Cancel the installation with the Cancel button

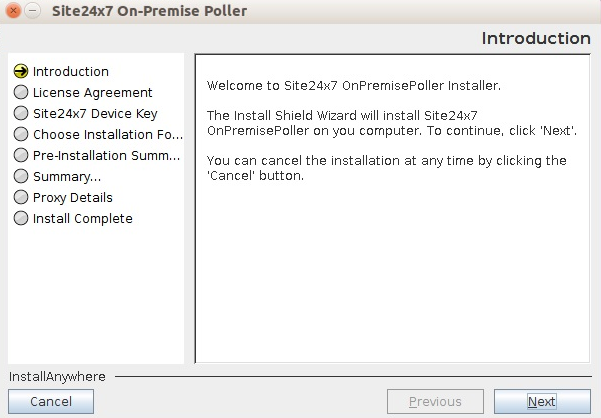coord(51,402)
